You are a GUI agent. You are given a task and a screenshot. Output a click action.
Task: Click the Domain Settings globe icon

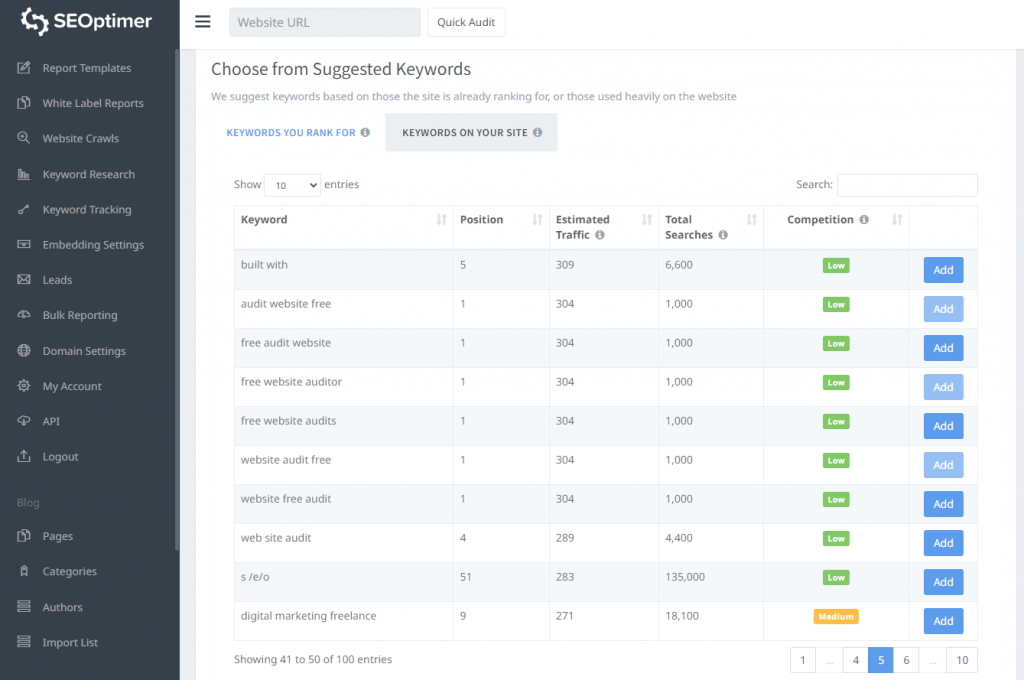pos(24,351)
